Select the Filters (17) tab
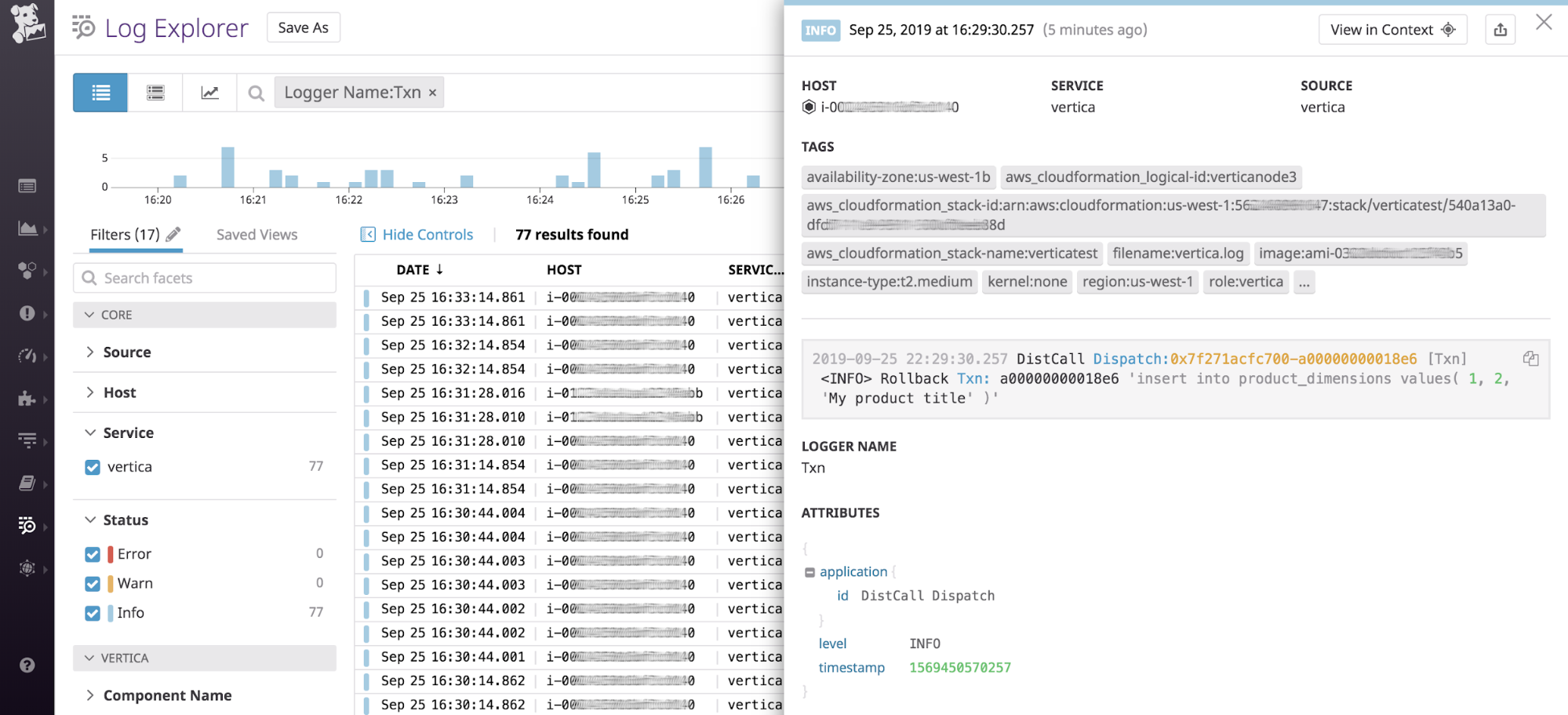 click(127, 234)
